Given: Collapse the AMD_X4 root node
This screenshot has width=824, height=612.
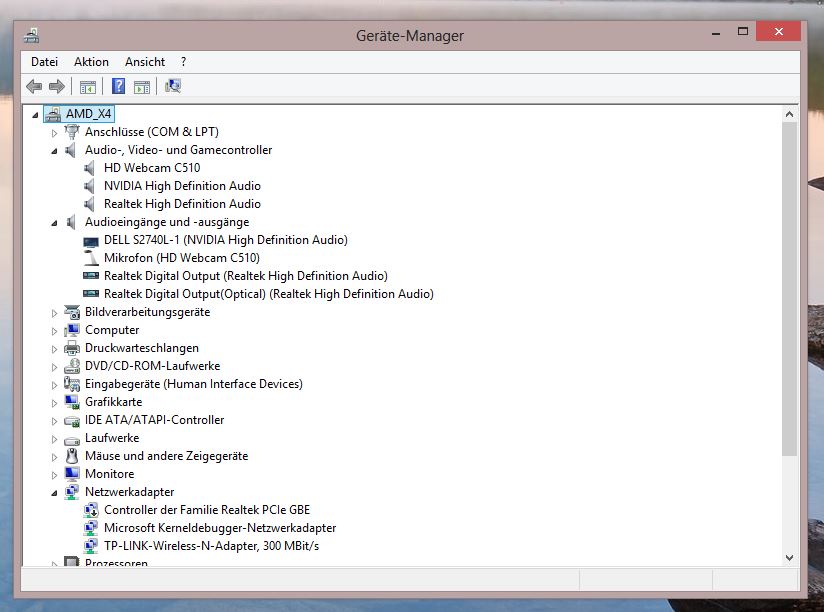Looking at the screenshot, I should (35, 115).
